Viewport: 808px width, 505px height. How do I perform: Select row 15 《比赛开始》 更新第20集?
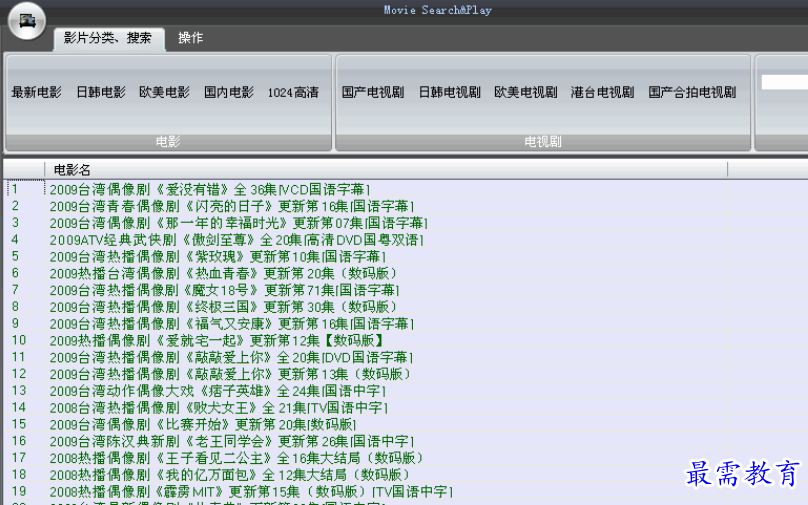click(203, 424)
